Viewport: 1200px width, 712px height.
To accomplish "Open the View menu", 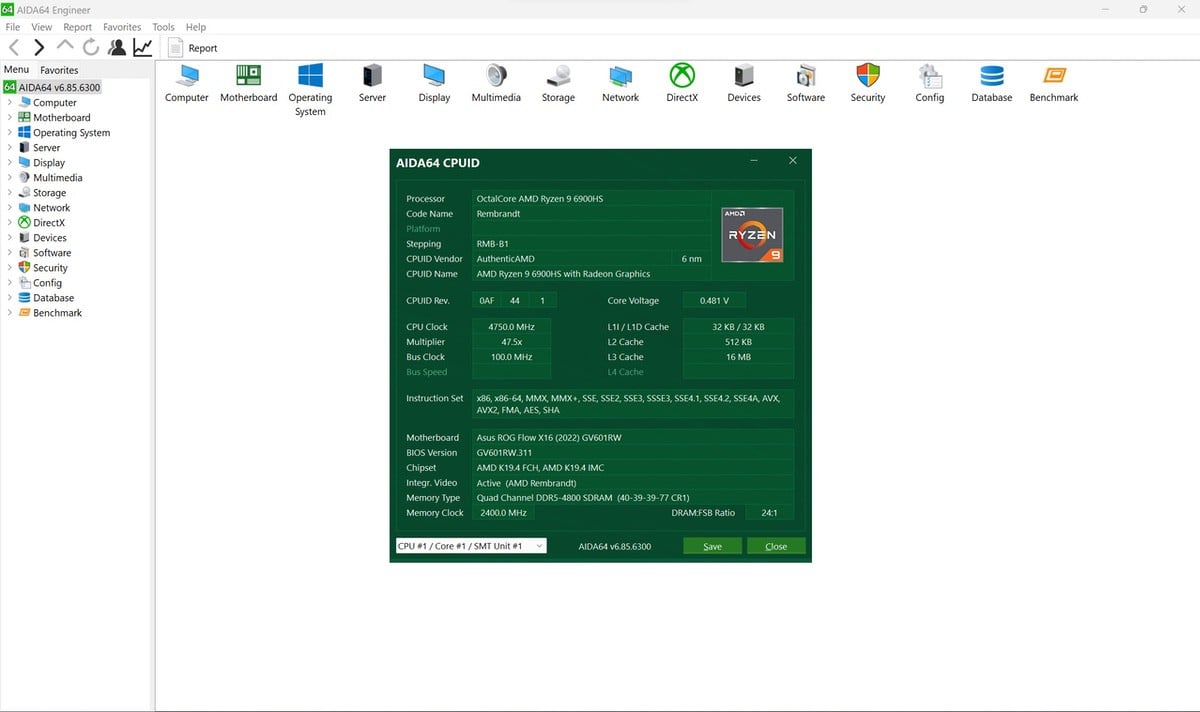I will click(42, 27).
